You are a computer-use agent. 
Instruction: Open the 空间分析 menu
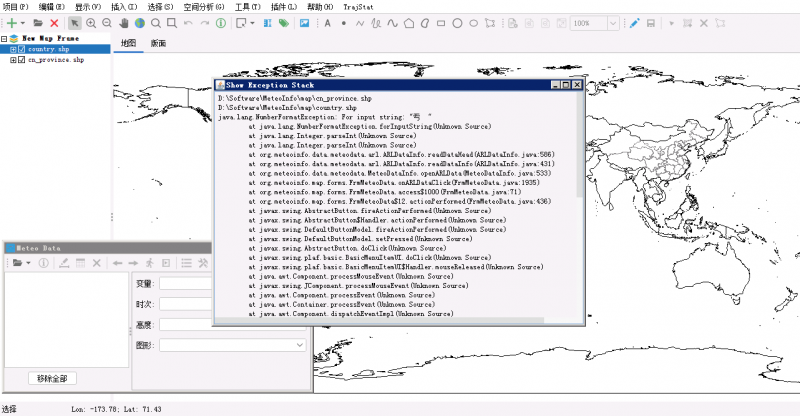[x=204, y=6]
